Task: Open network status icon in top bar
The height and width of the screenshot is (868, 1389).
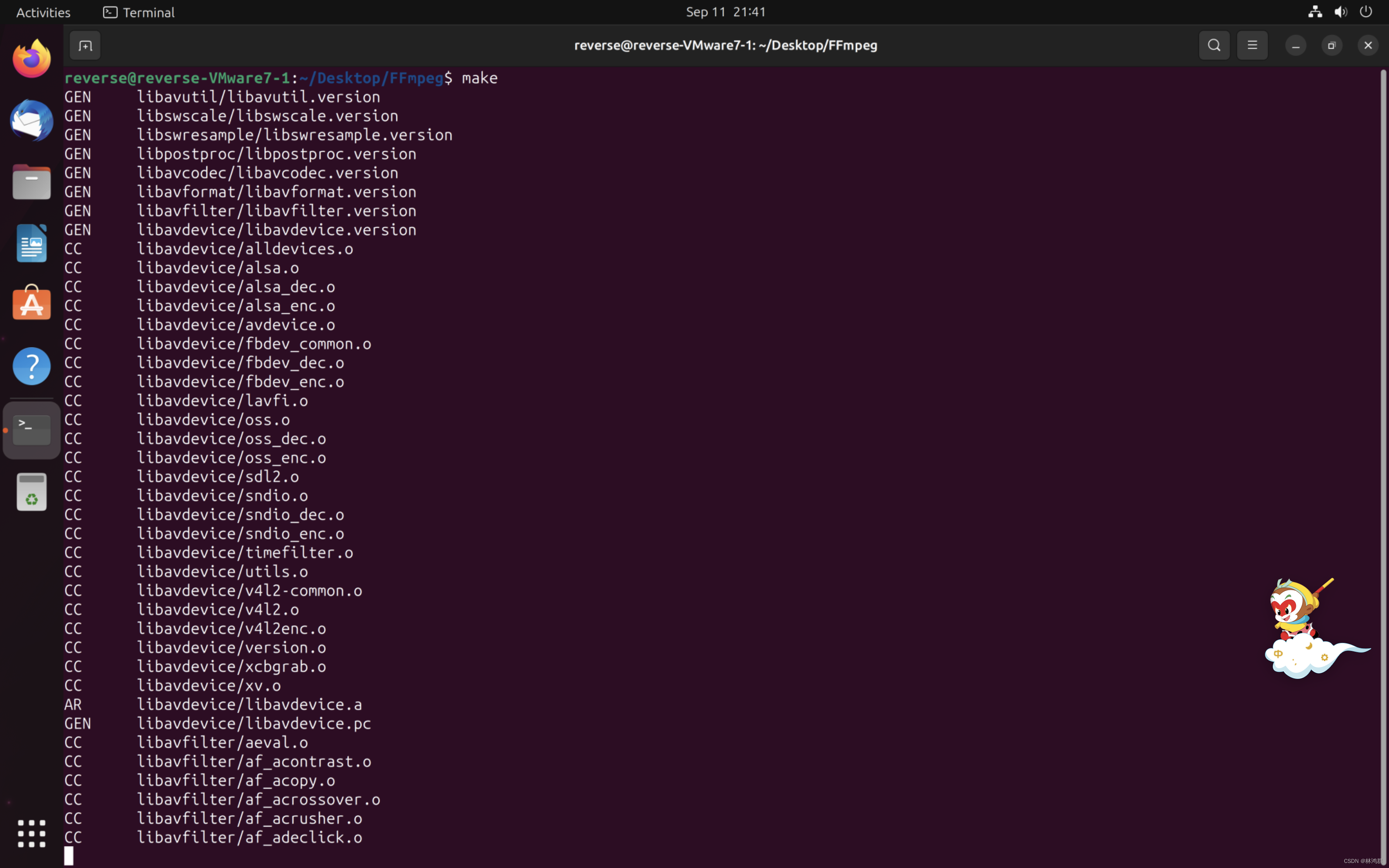Action: [x=1315, y=12]
